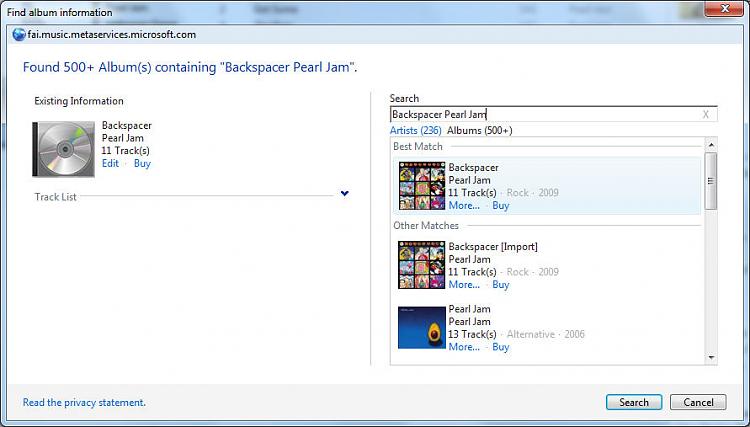Select Backspacer [Import] album cover

click(x=422, y=265)
